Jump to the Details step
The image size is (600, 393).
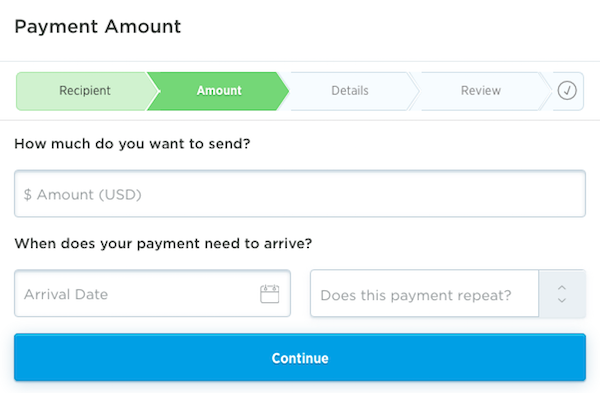(350, 91)
